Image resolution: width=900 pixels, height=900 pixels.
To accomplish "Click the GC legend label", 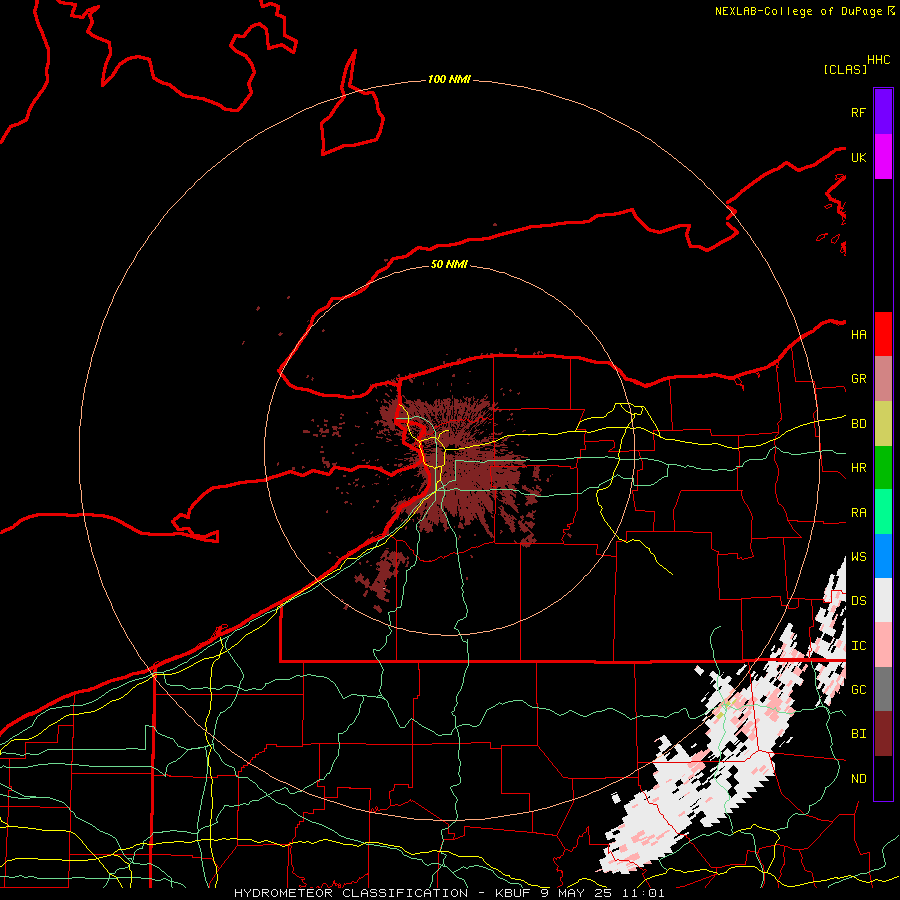I will 858,690.
